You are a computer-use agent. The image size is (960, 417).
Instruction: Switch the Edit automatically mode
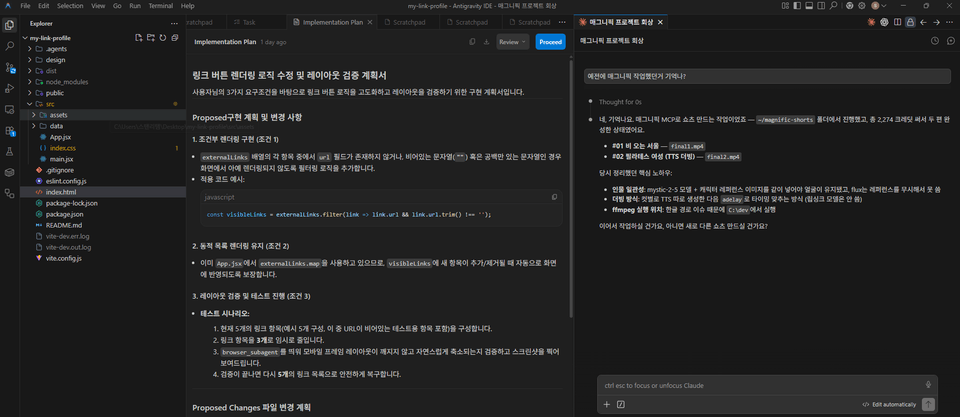click(889, 404)
